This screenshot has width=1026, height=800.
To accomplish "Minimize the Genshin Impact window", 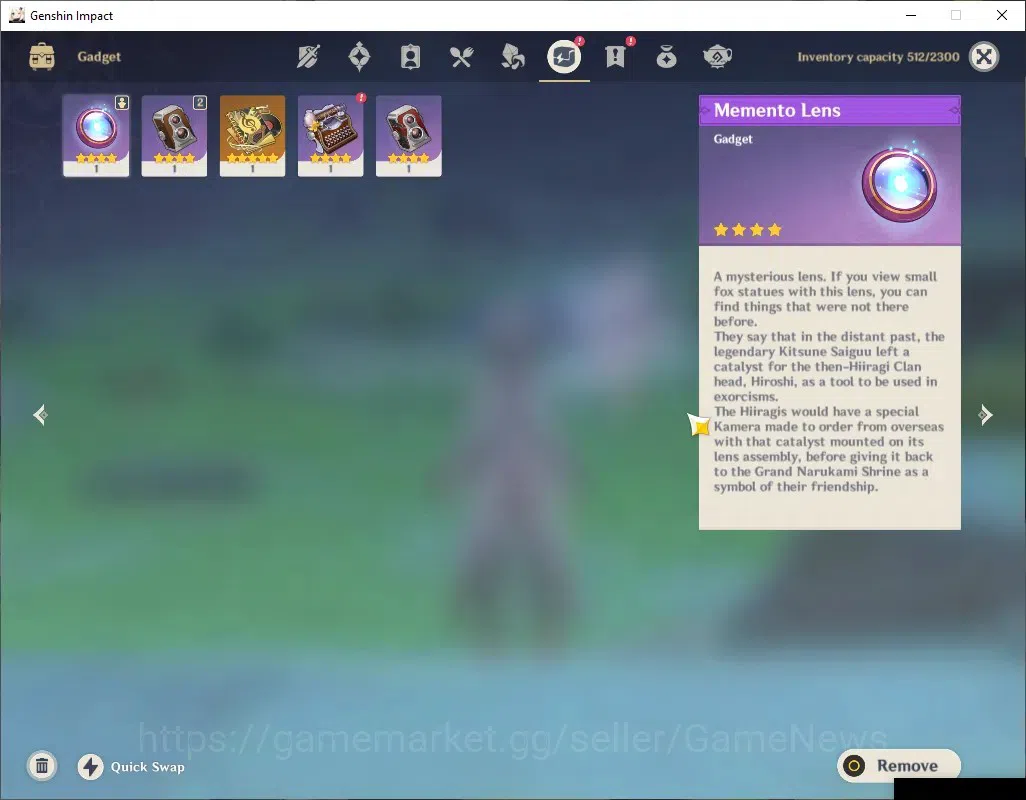I will pyautogui.click(x=910, y=15).
